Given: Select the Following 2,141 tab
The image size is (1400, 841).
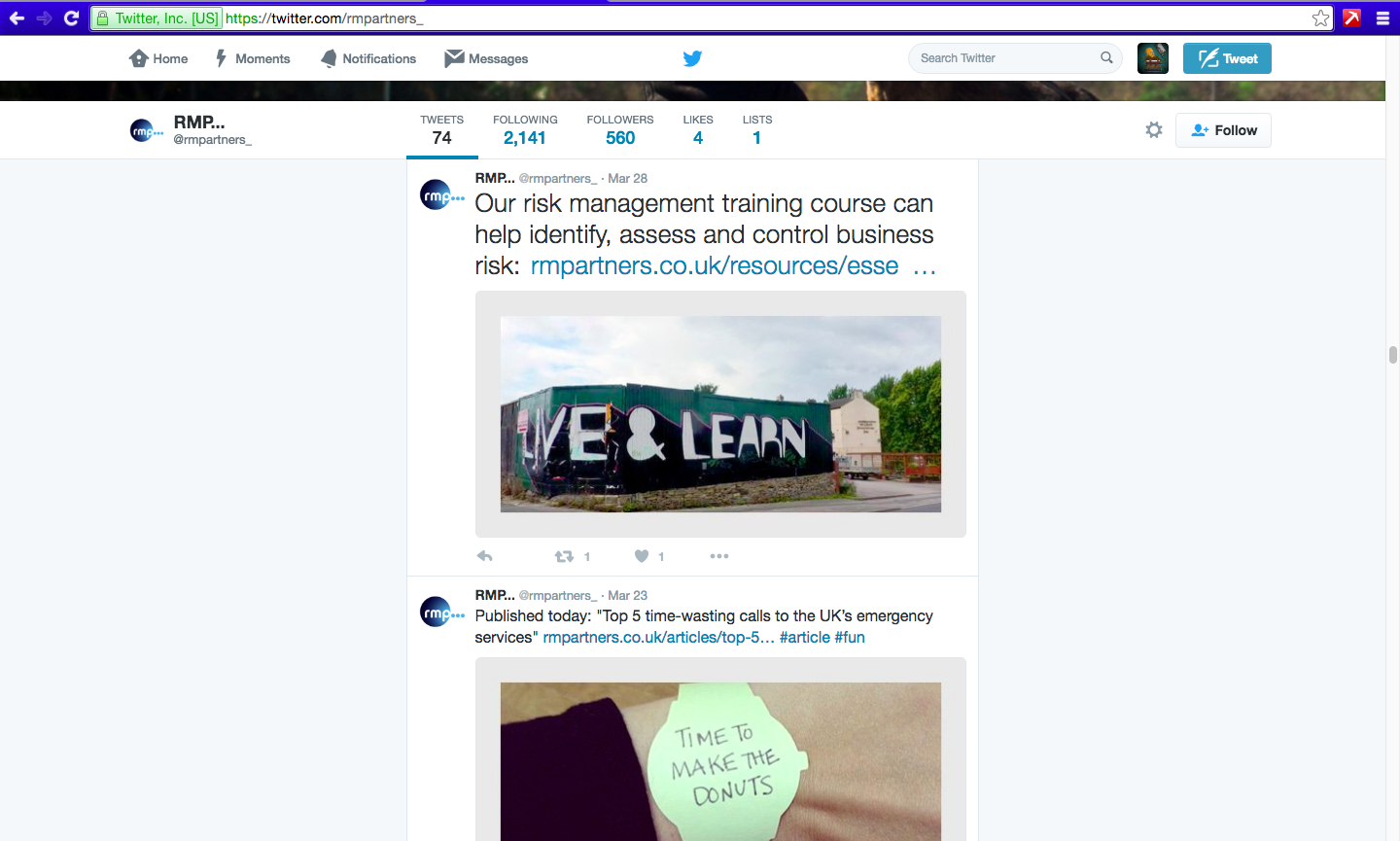Looking at the screenshot, I should (525, 129).
